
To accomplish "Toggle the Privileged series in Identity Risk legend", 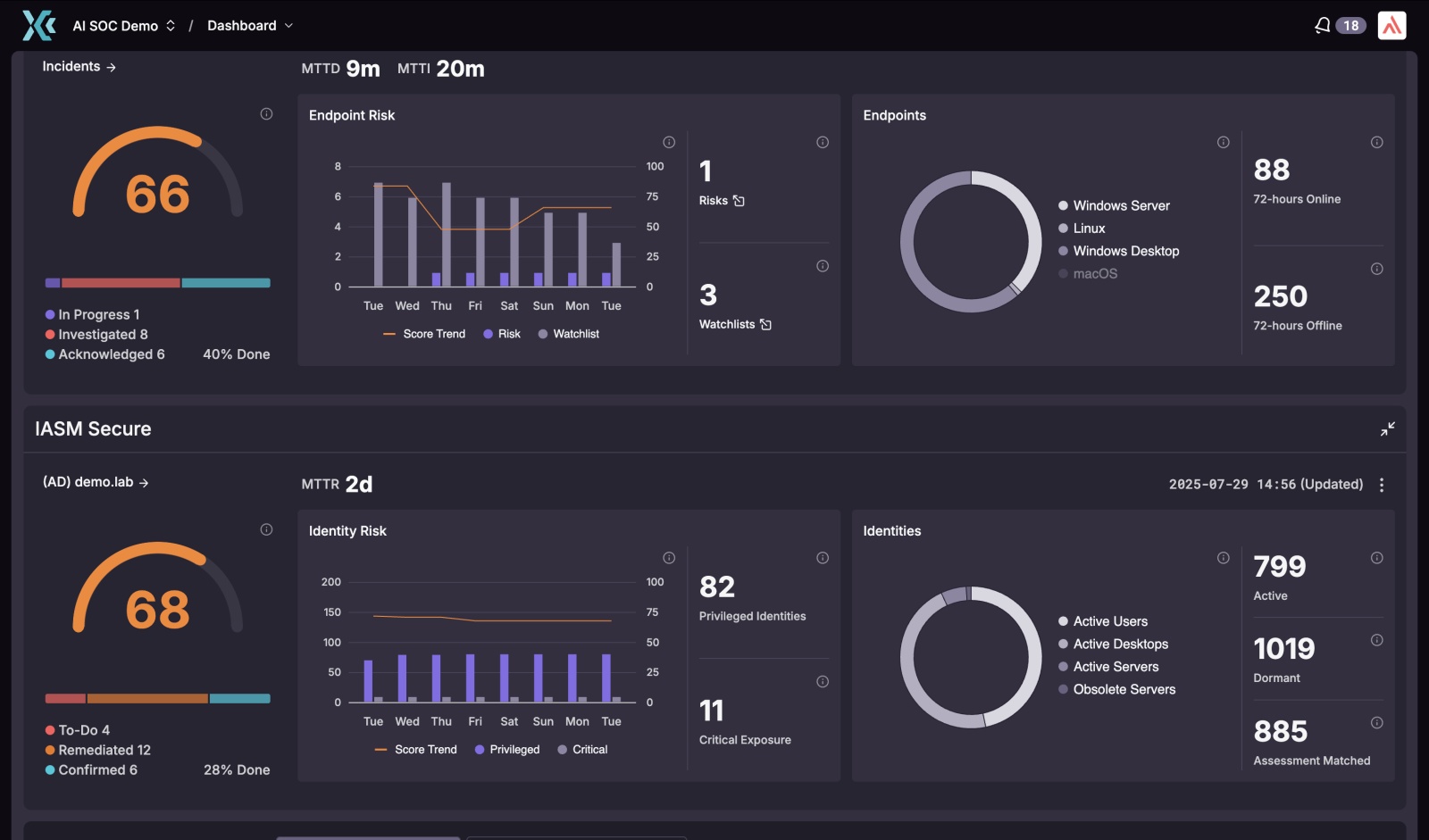I will [x=507, y=750].
